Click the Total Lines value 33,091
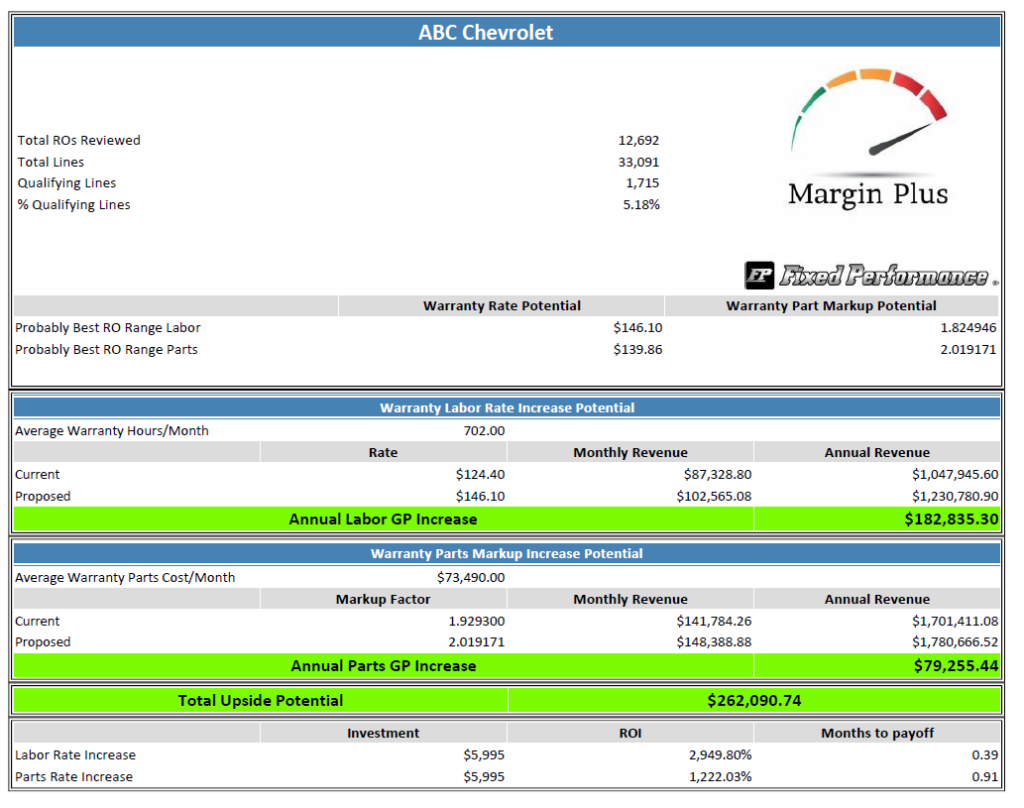This screenshot has height=808, width=1024. click(x=639, y=162)
